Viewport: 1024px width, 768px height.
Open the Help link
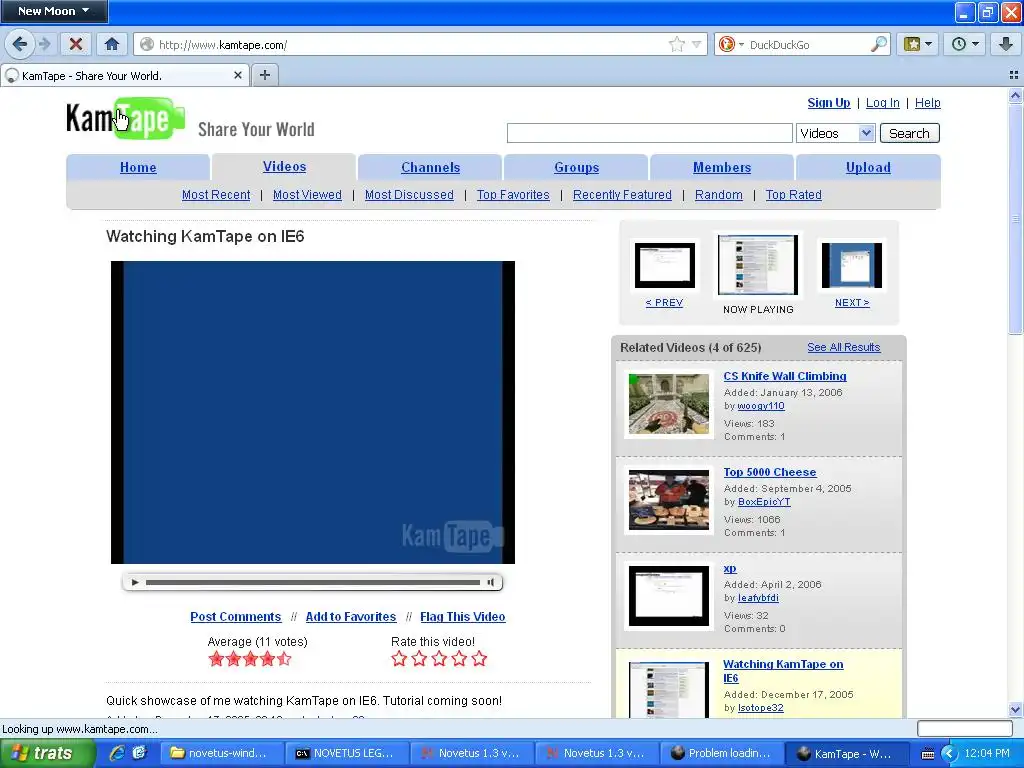click(927, 103)
